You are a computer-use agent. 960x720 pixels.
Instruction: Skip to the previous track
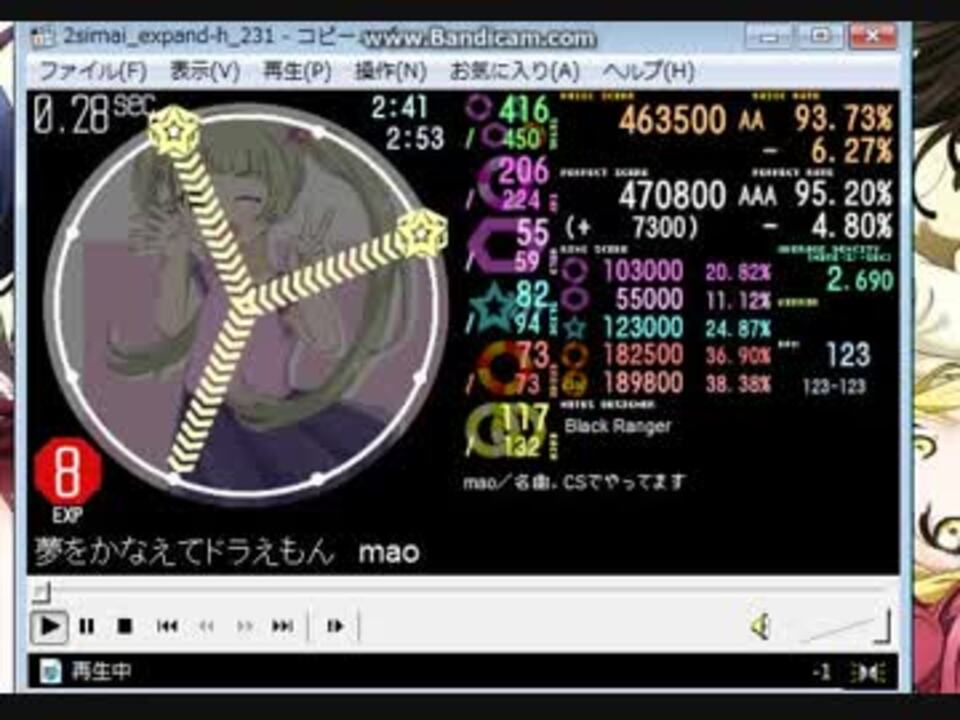click(x=167, y=626)
